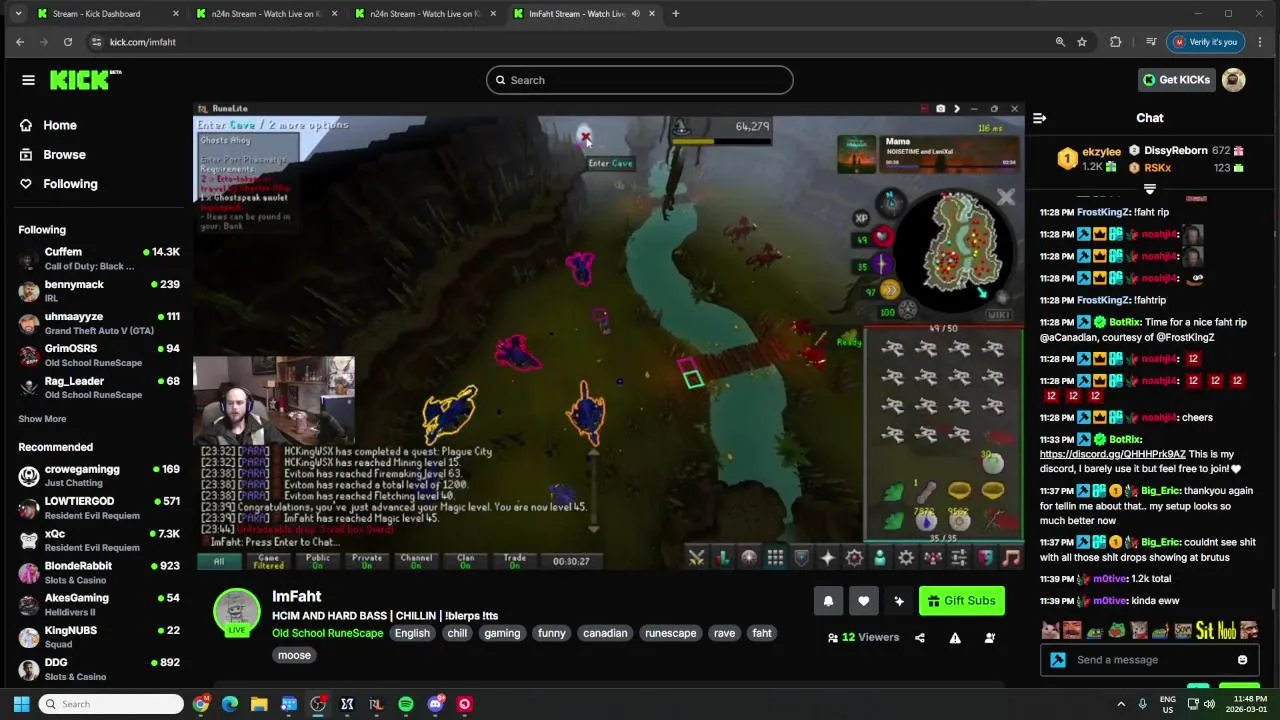Open Spotify from the taskbar
1280x720 pixels.
[x=406, y=704]
